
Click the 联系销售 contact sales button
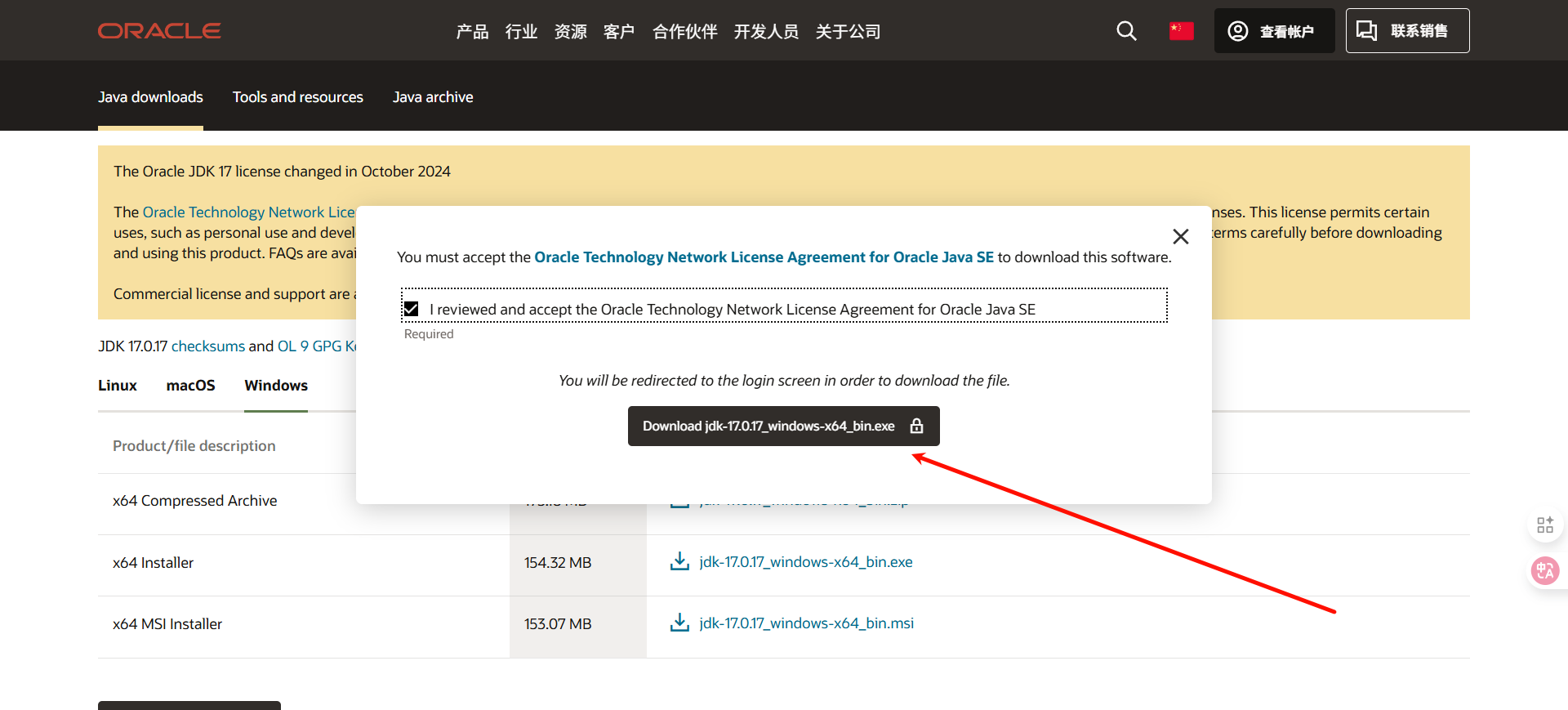point(1407,31)
